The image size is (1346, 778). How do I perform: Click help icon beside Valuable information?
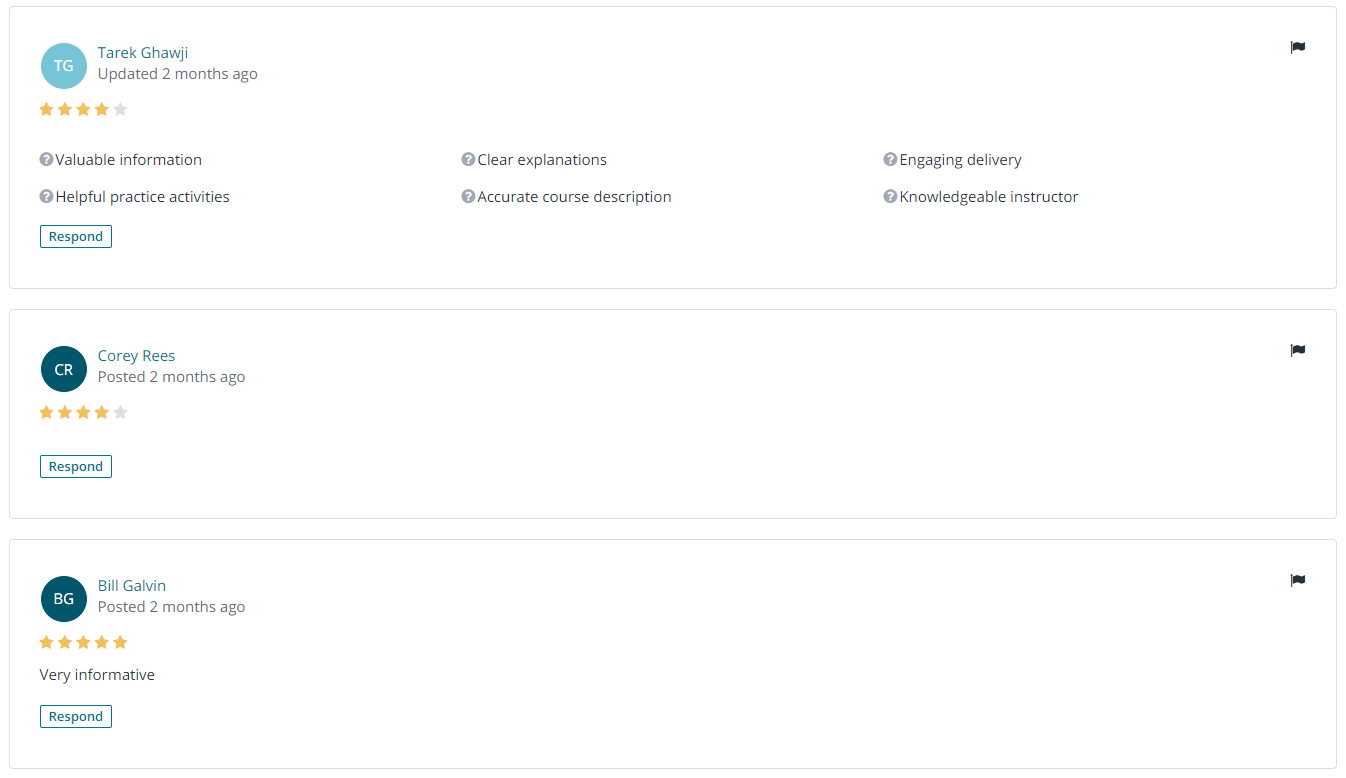(46, 159)
